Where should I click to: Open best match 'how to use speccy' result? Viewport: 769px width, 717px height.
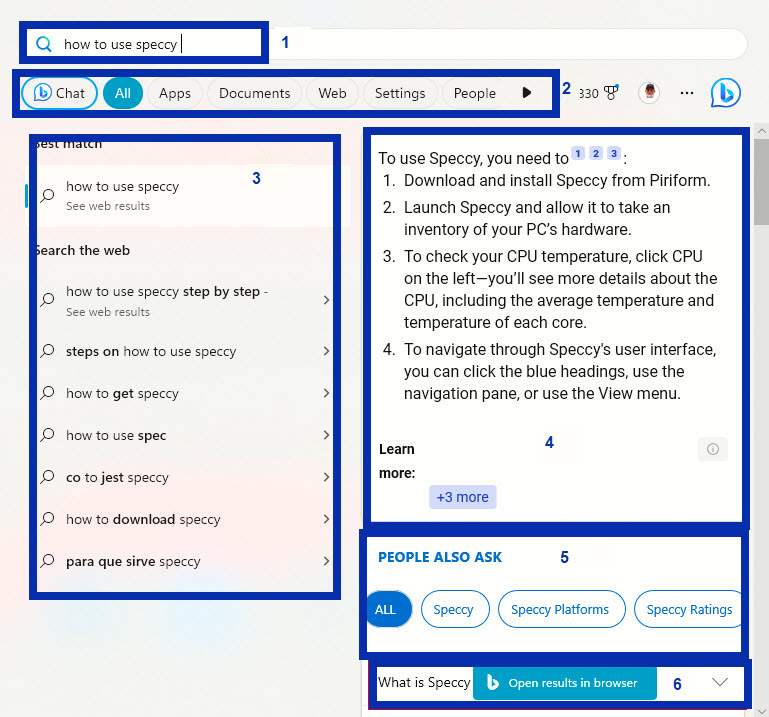click(x=186, y=196)
